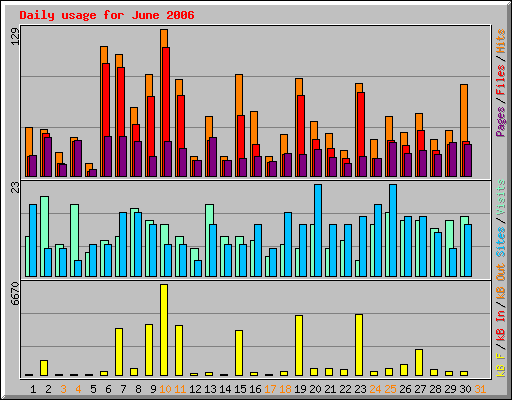
Task: Click orange day label 31
Action: tap(480, 389)
